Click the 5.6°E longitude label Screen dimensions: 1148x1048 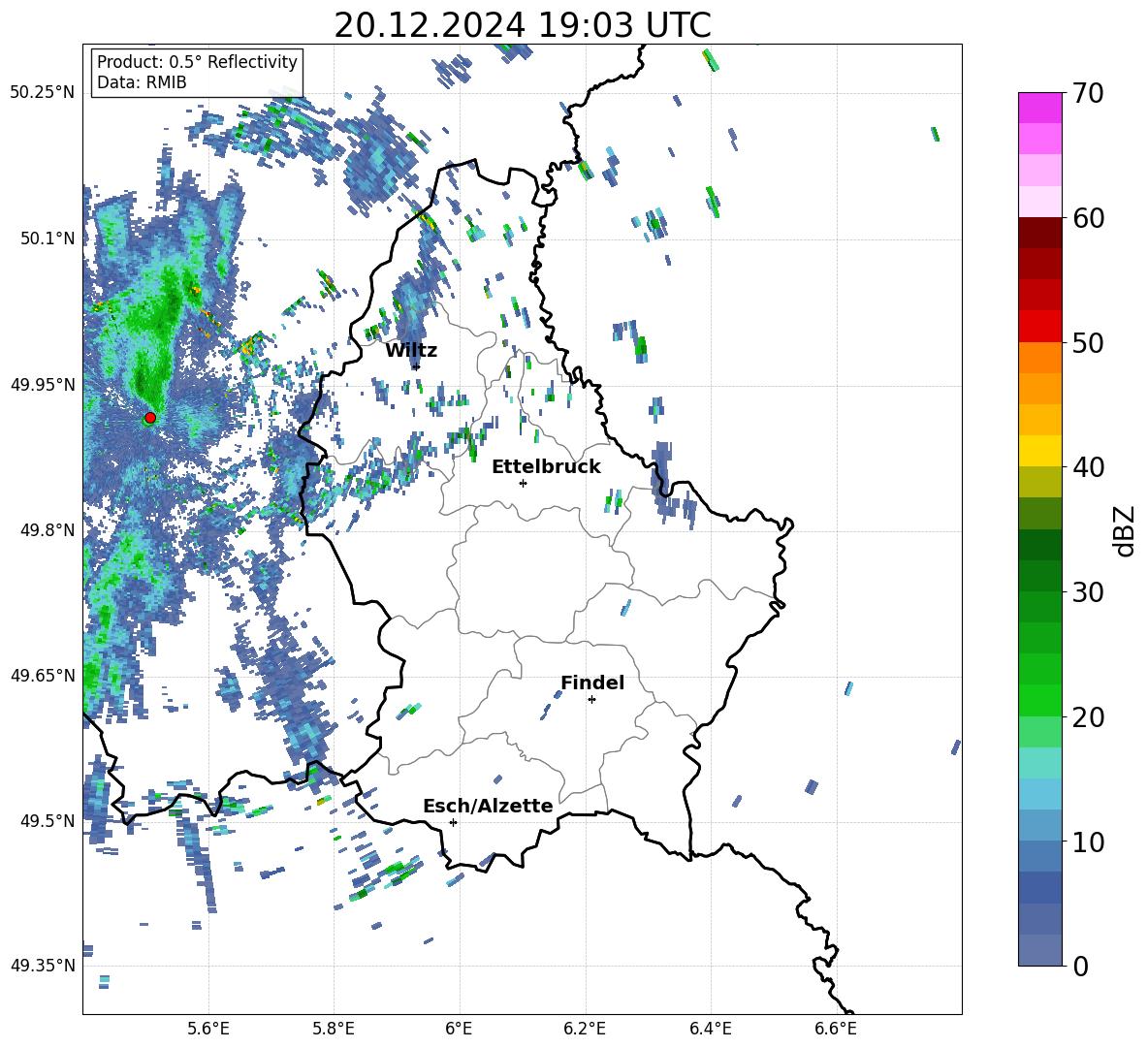point(208,1029)
